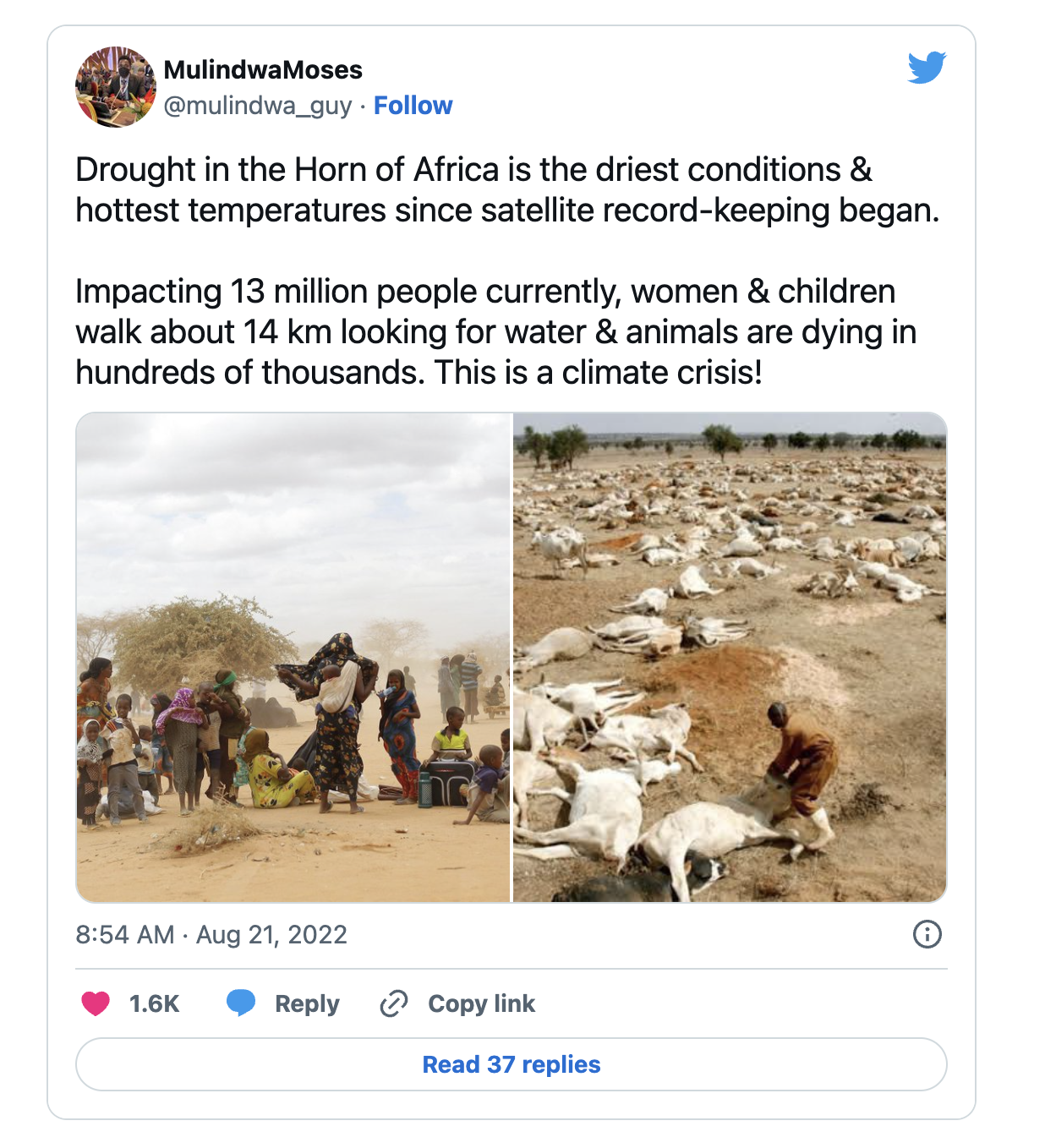Open MulindwaMoses profile avatar
The image size is (1045, 1148).
point(116,87)
